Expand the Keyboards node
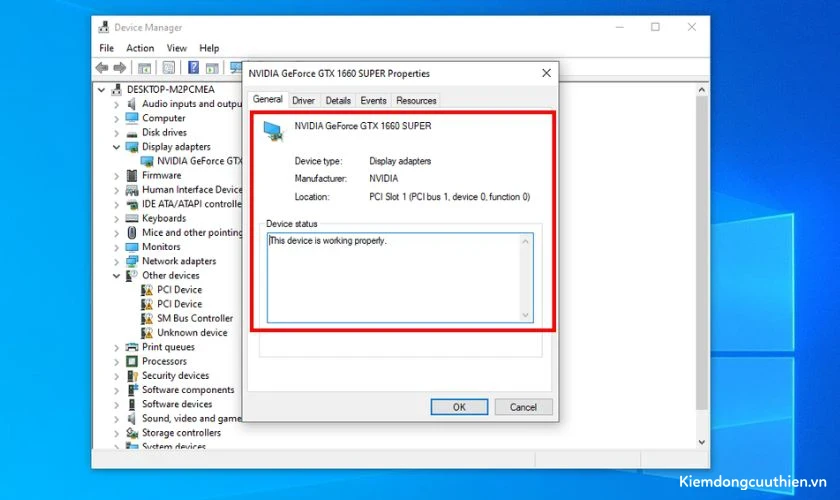 (116, 219)
